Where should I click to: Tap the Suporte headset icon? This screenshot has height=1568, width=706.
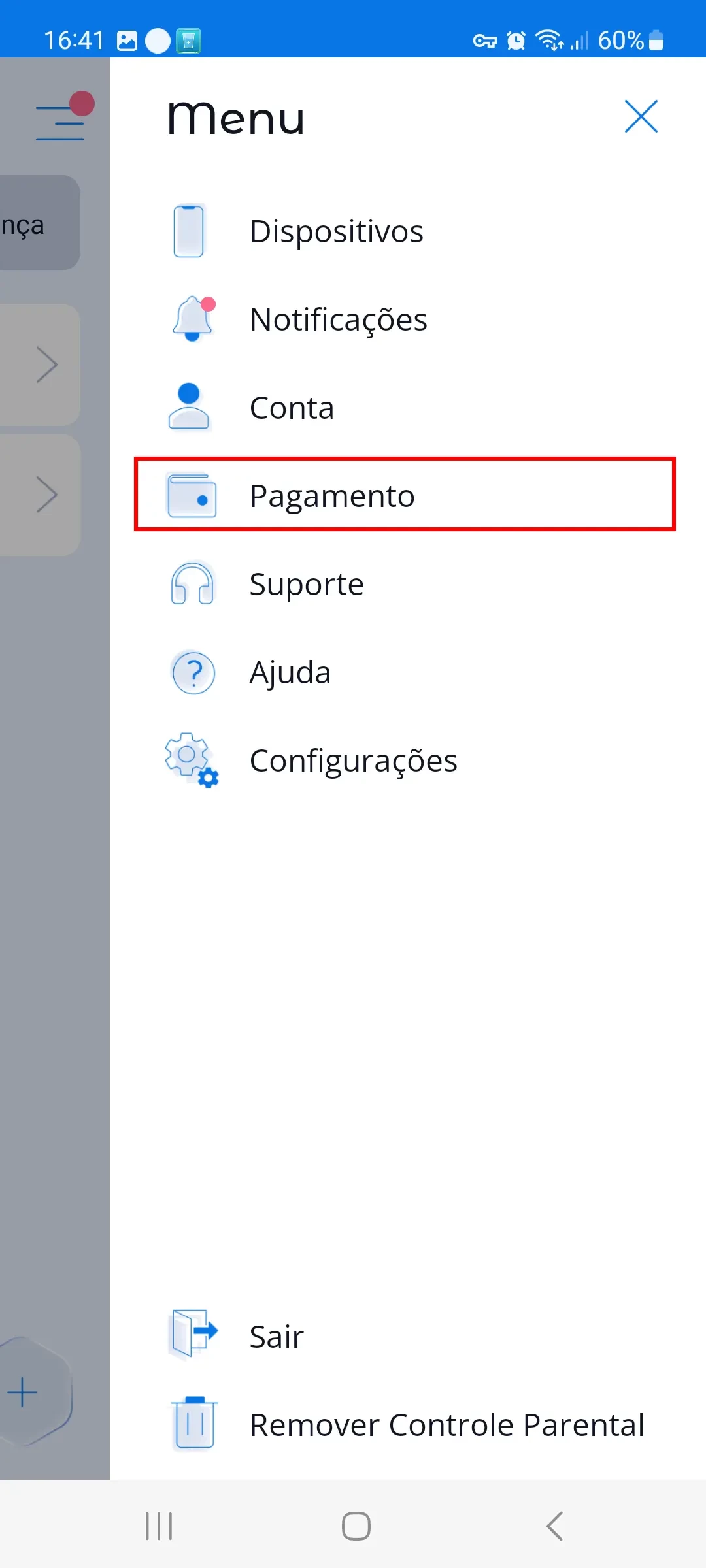pos(192,583)
